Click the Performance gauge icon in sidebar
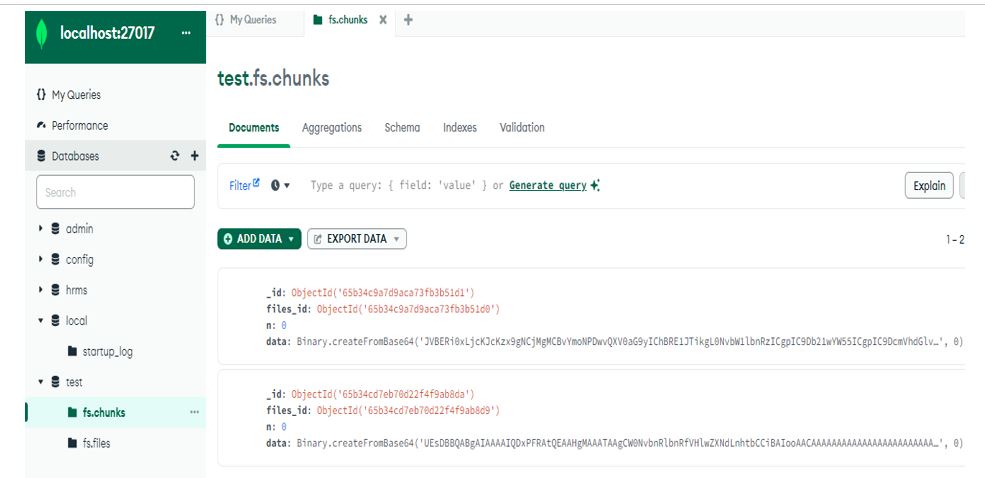 pos(41,126)
